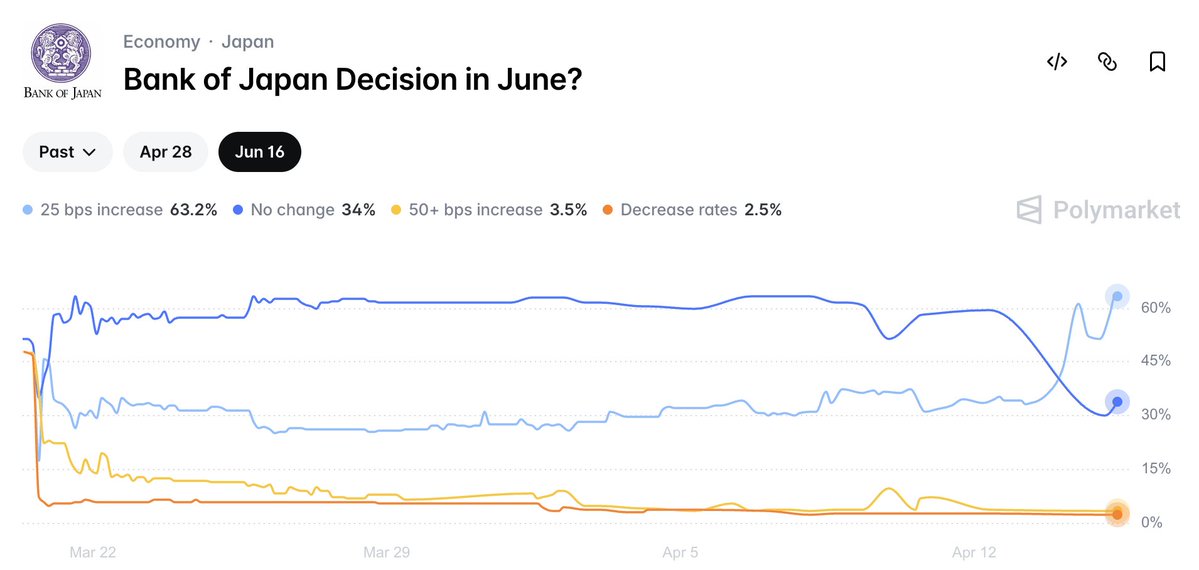1199x570 pixels.
Task: Click the Mar 29 axis label
Action: [386, 552]
